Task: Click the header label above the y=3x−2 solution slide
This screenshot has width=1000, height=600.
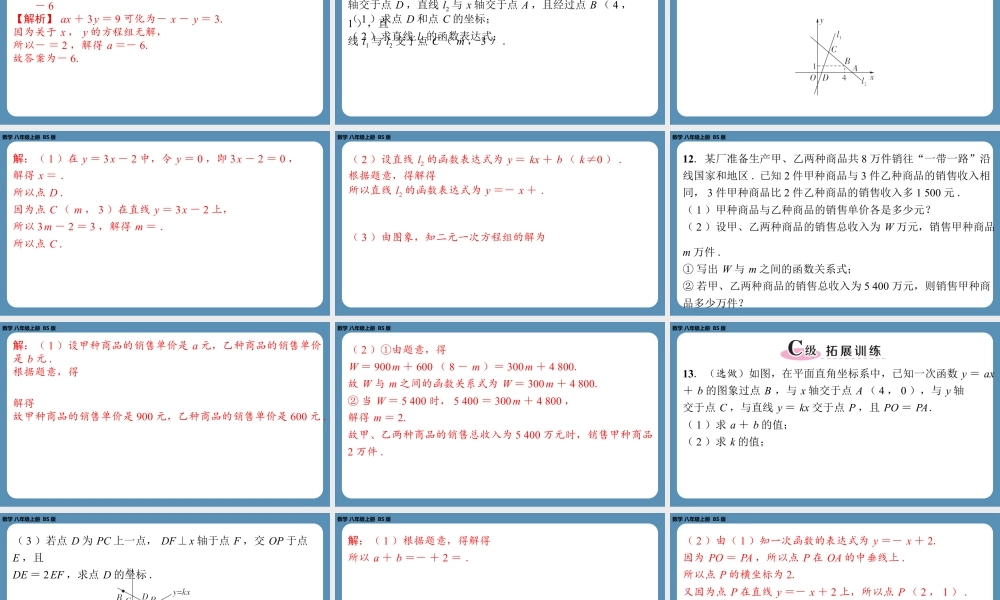Action: pyautogui.click(x=28, y=137)
